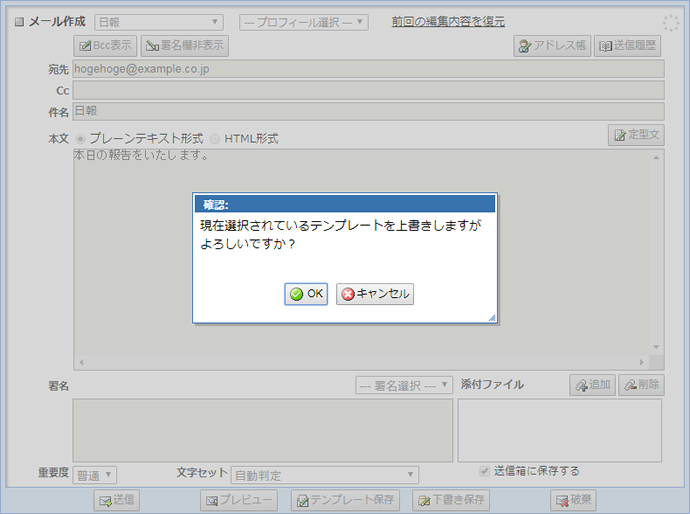This screenshot has width=690, height=514.
Task: Click the 下書き保存 icon
Action: pyautogui.click(x=424, y=501)
